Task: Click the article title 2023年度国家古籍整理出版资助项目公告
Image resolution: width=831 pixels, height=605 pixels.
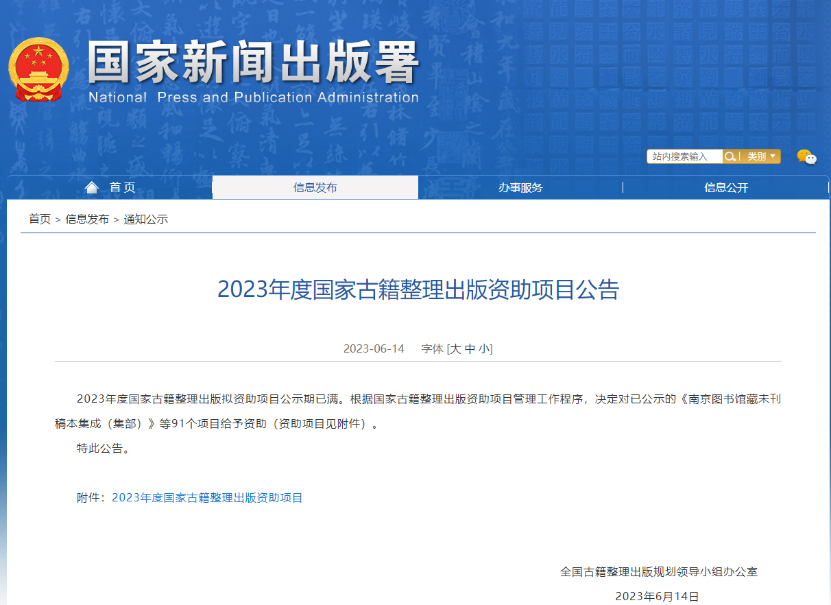Action: click(418, 290)
